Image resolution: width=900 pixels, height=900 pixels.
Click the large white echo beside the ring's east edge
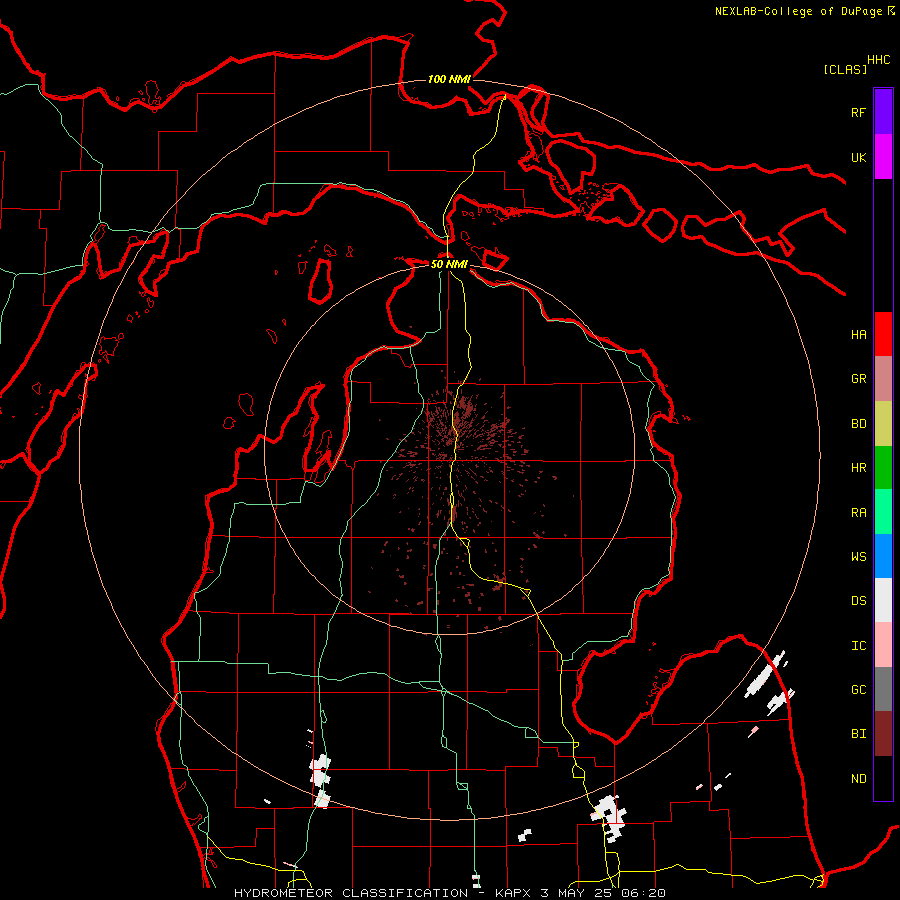click(x=765, y=674)
